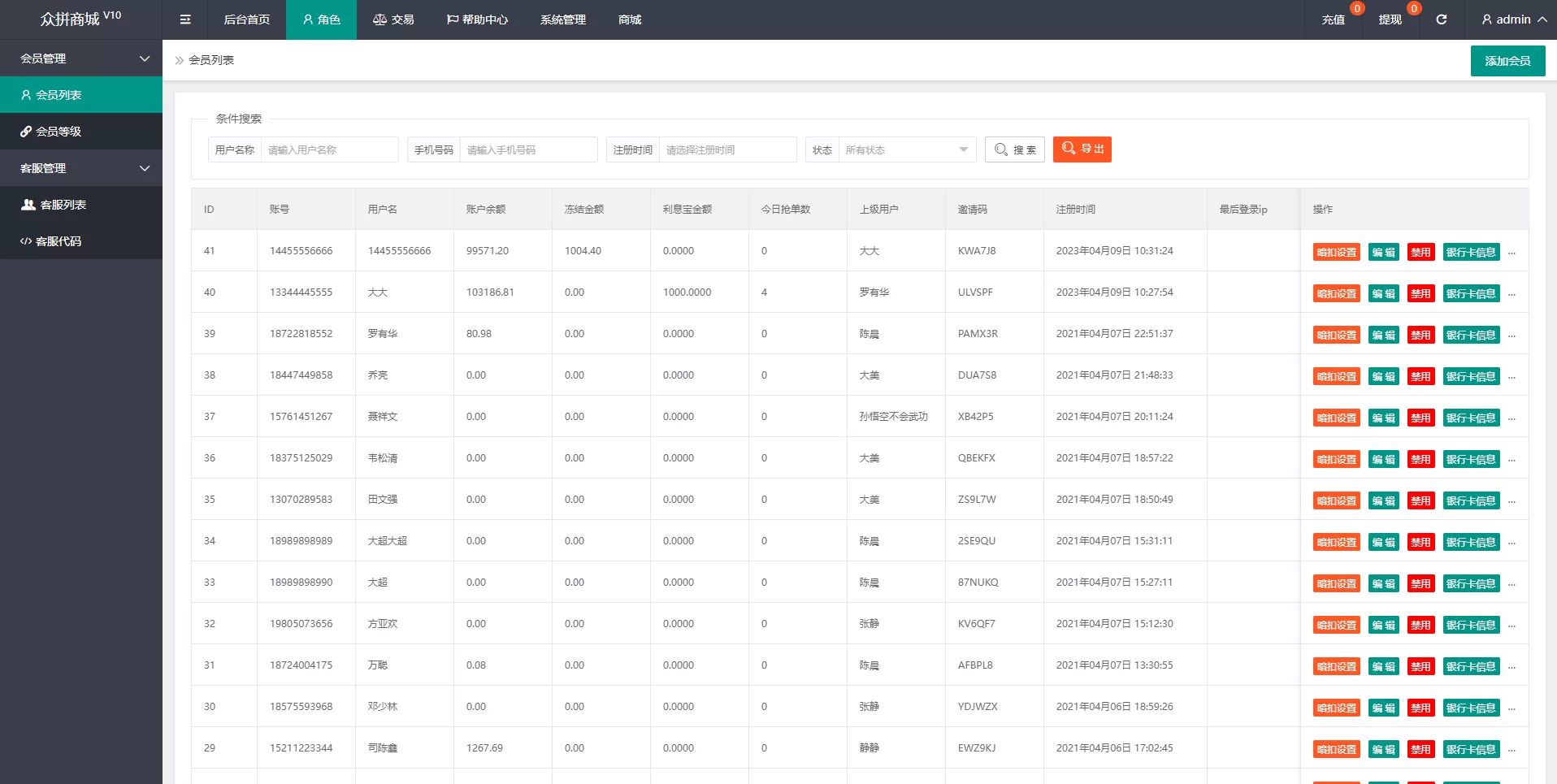Click 暗扣设置 for member ID 41
Viewport: 1557px width, 784px height.
coord(1336,252)
